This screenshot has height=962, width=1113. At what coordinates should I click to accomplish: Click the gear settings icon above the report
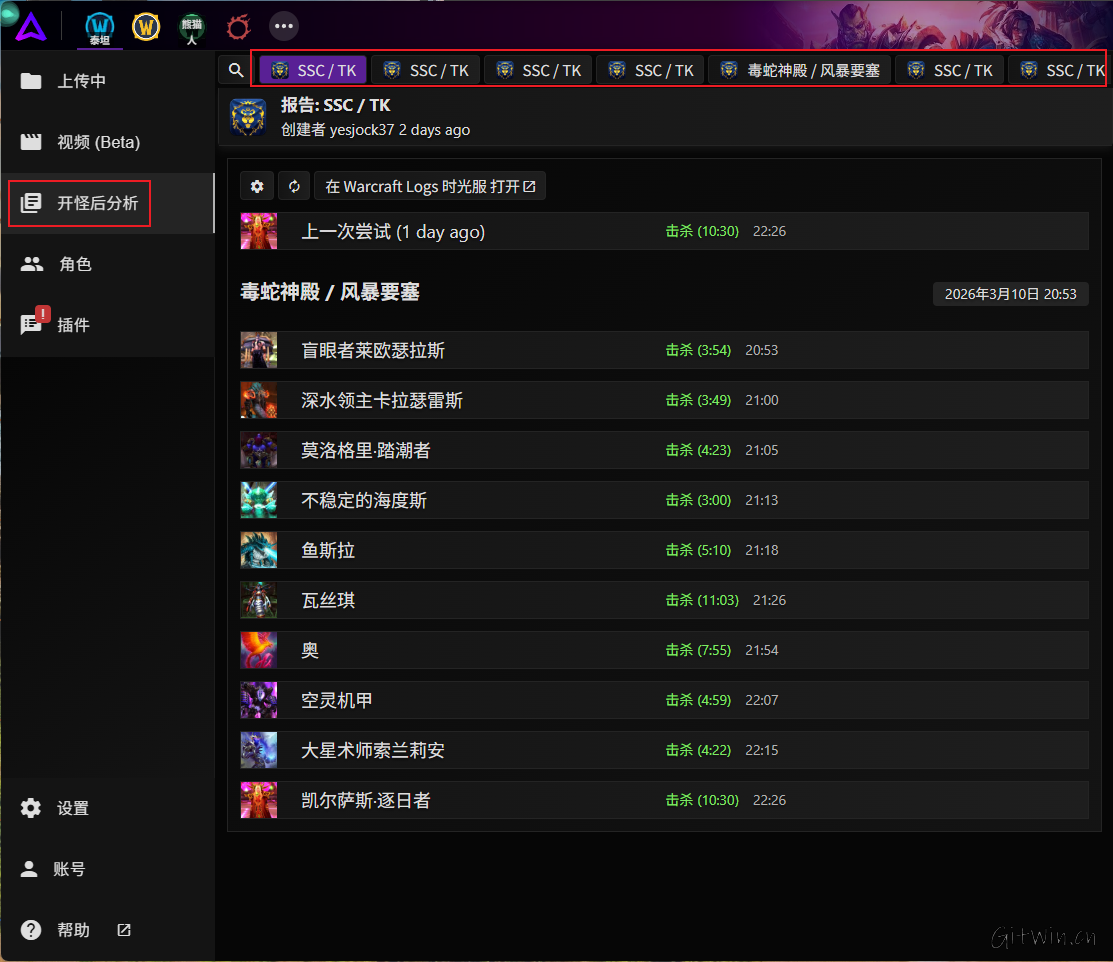257,186
